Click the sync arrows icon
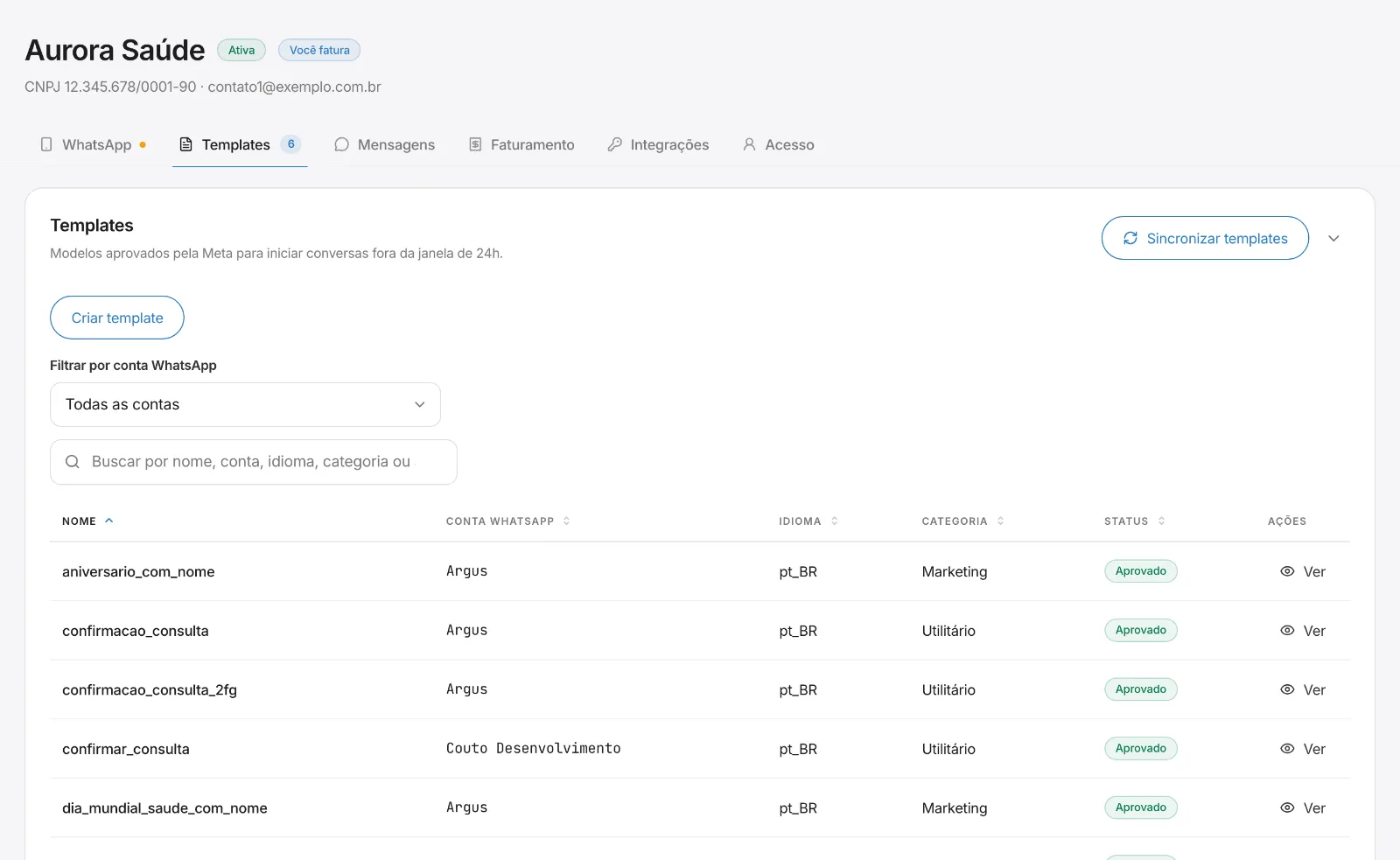Image resolution: width=1400 pixels, height=860 pixels. pos(1130,238)
